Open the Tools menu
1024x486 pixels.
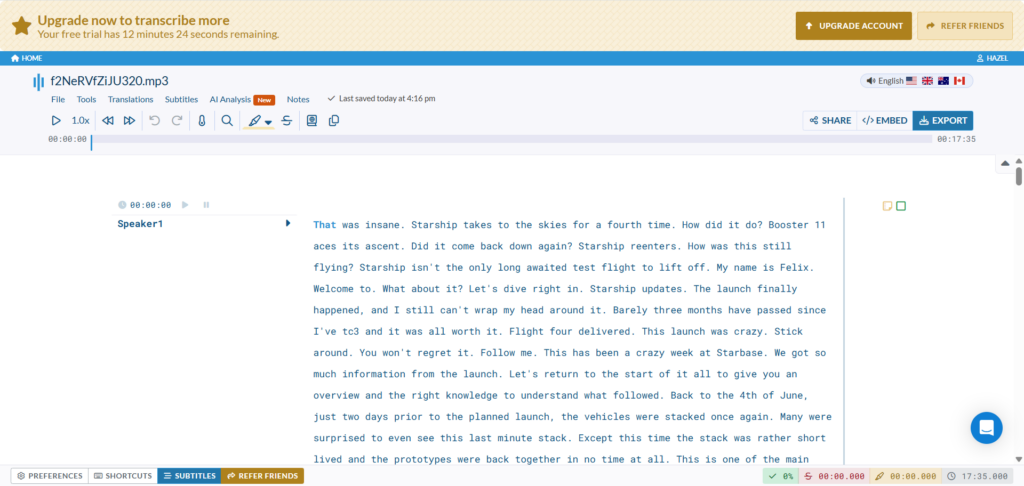(x=86, y=99)
